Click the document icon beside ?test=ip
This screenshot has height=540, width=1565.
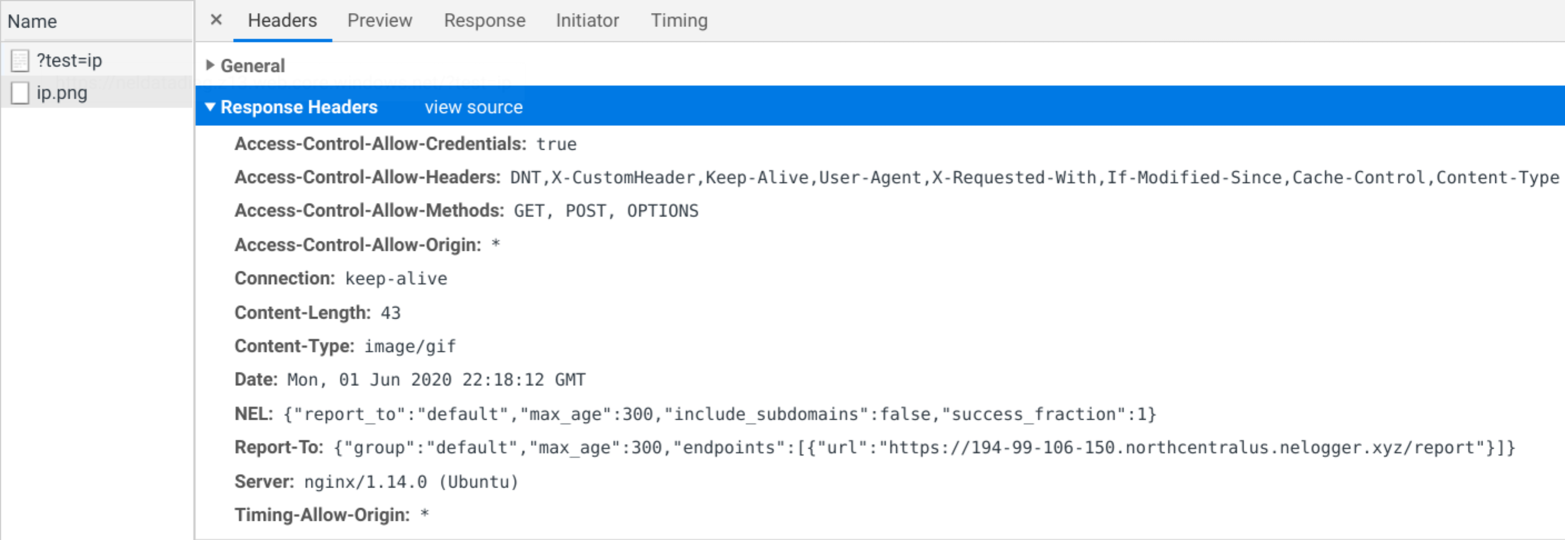coord(20,61)
